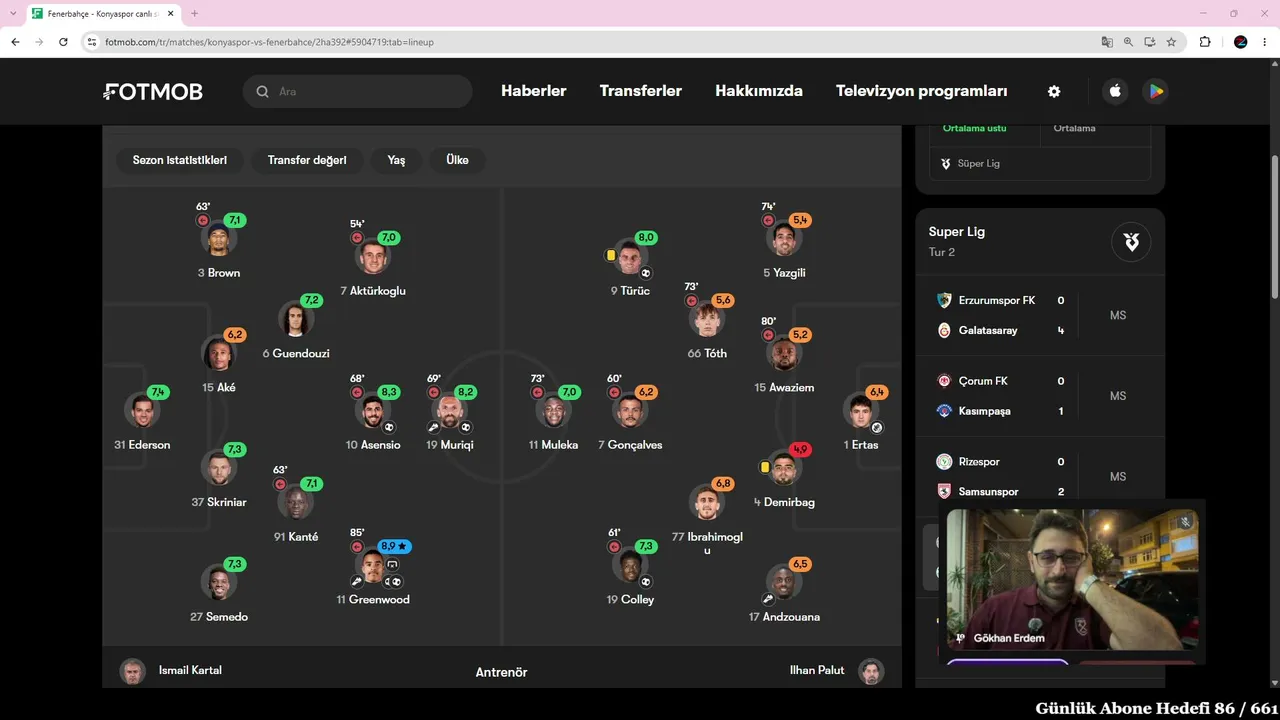
Task: Click the page vertical scrollbar
Action: point(1274,226)
